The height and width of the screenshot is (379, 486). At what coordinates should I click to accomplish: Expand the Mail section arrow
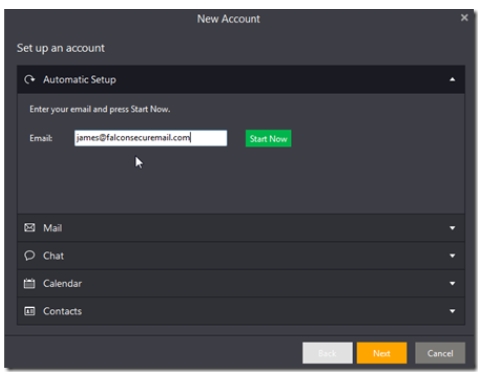(452, 228)
